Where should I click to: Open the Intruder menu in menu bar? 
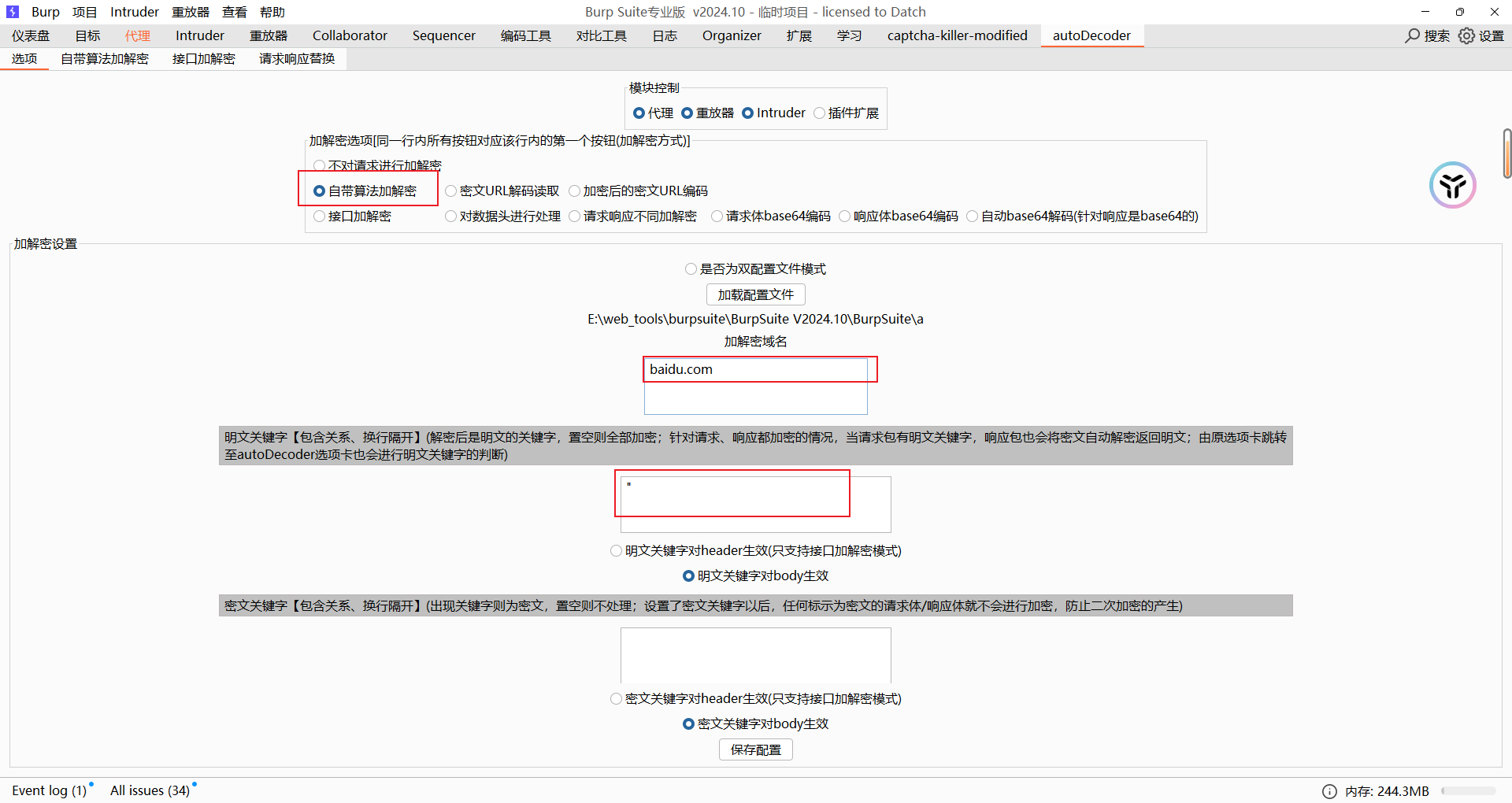[135, 12]
